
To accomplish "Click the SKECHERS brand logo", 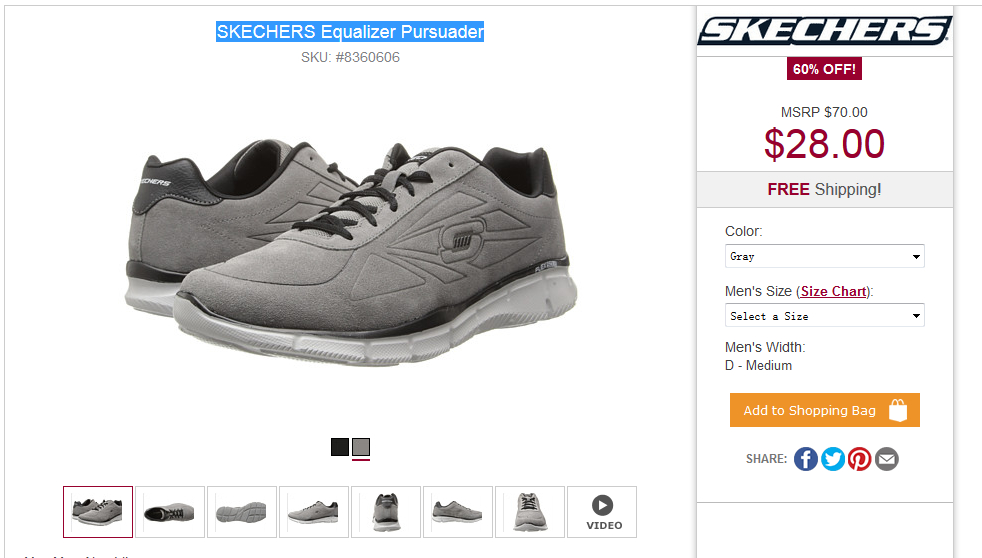I will 824,31.
